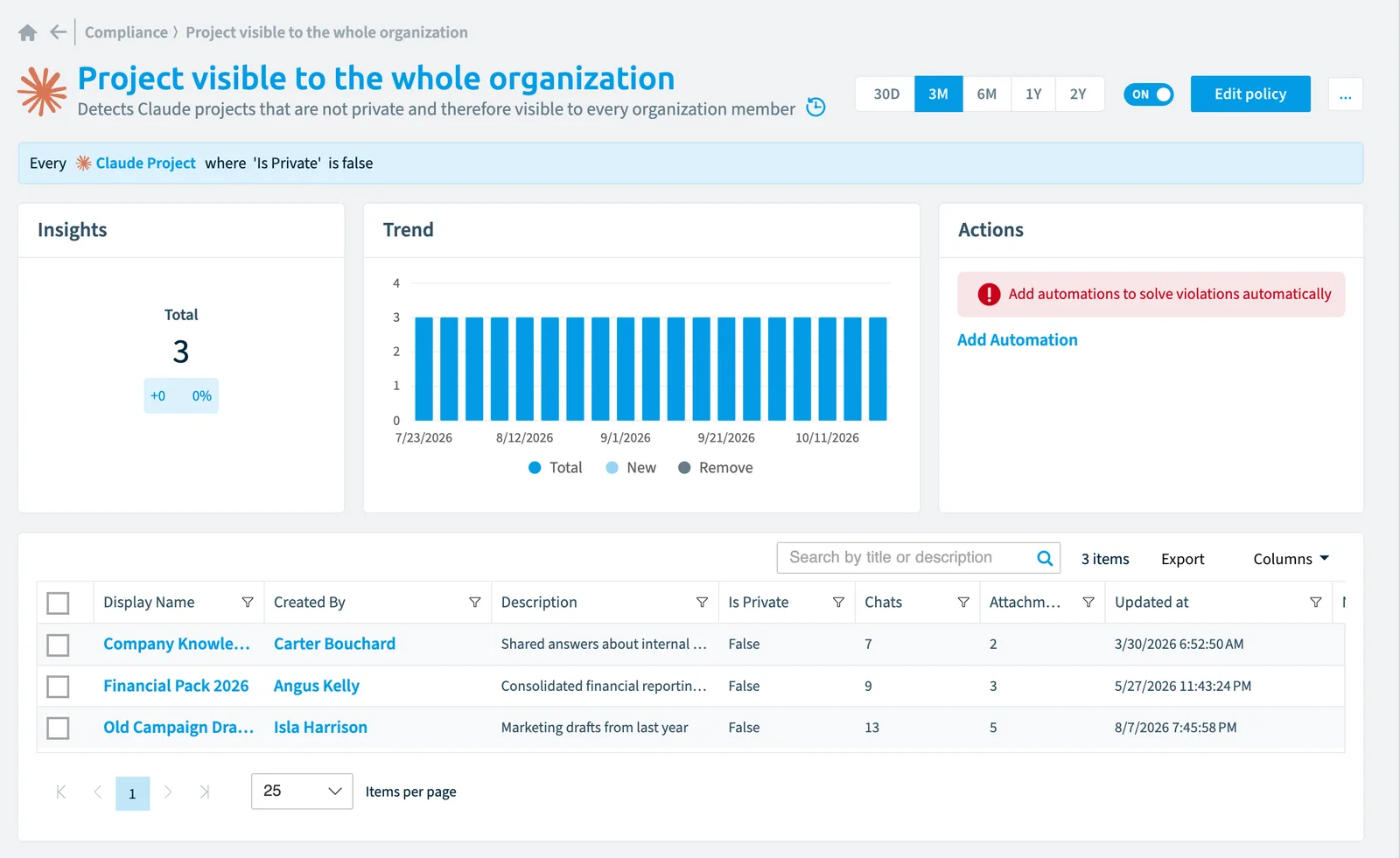The height and width of the screenshot is (858, 1400).
Task: Select the Company Knowledge row checkbox
Action: point(58,645)
